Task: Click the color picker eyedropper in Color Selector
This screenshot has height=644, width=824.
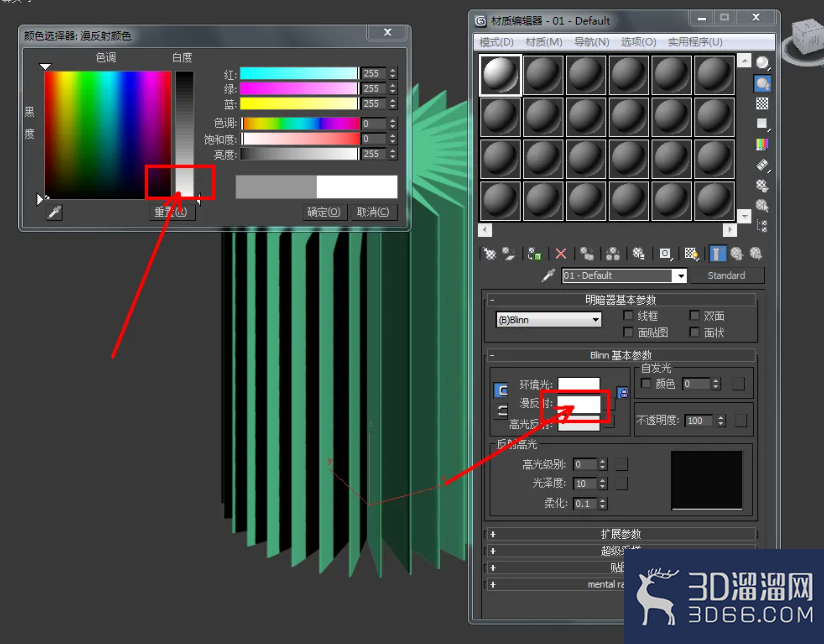Action: tap(55, 212)
